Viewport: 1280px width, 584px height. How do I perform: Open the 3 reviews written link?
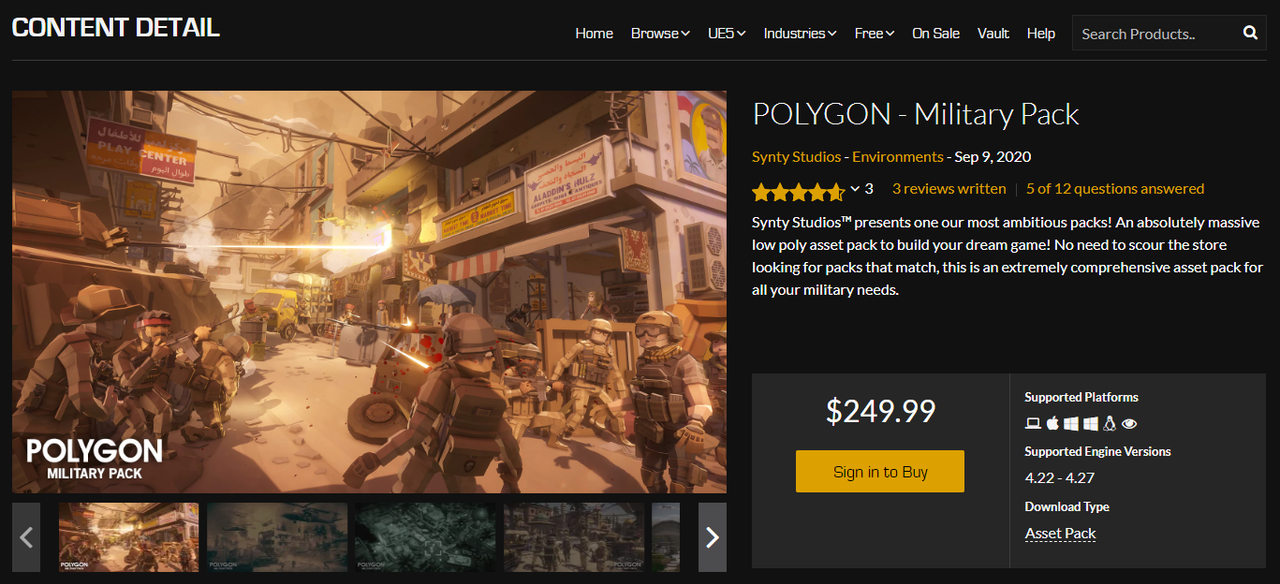(949, 189)
